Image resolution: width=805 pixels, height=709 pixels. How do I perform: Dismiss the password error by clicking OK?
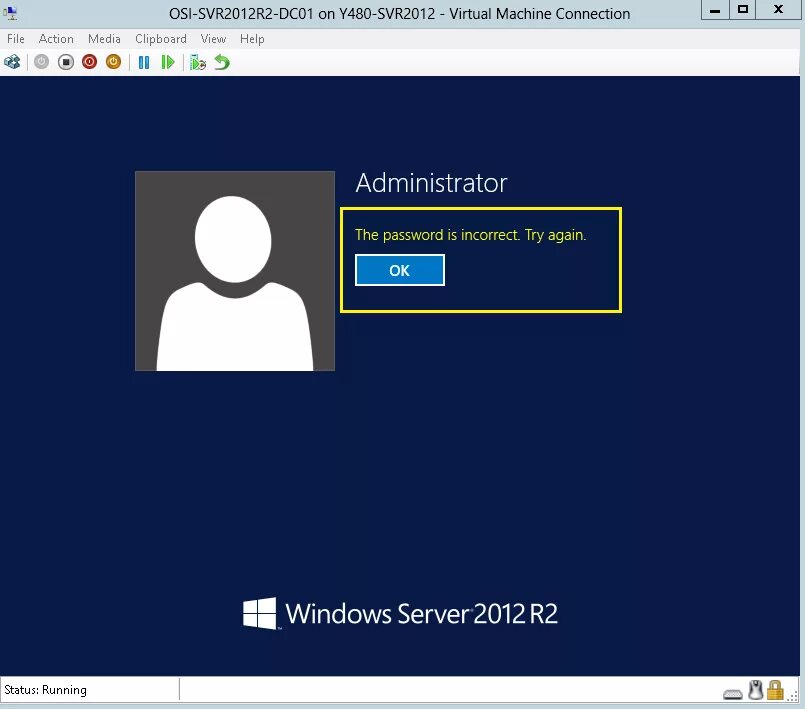coord(399,270)
